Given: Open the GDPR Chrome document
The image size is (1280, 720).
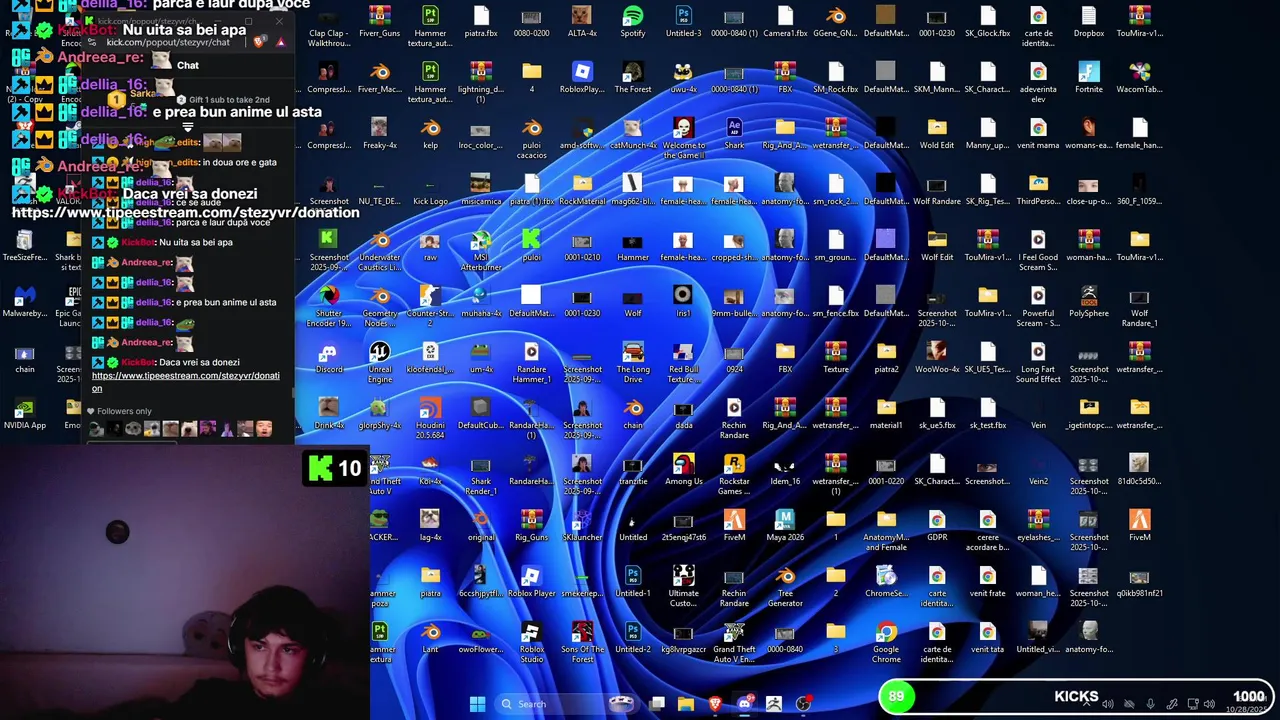Looking at the screenshot, I should coord(937,526).
